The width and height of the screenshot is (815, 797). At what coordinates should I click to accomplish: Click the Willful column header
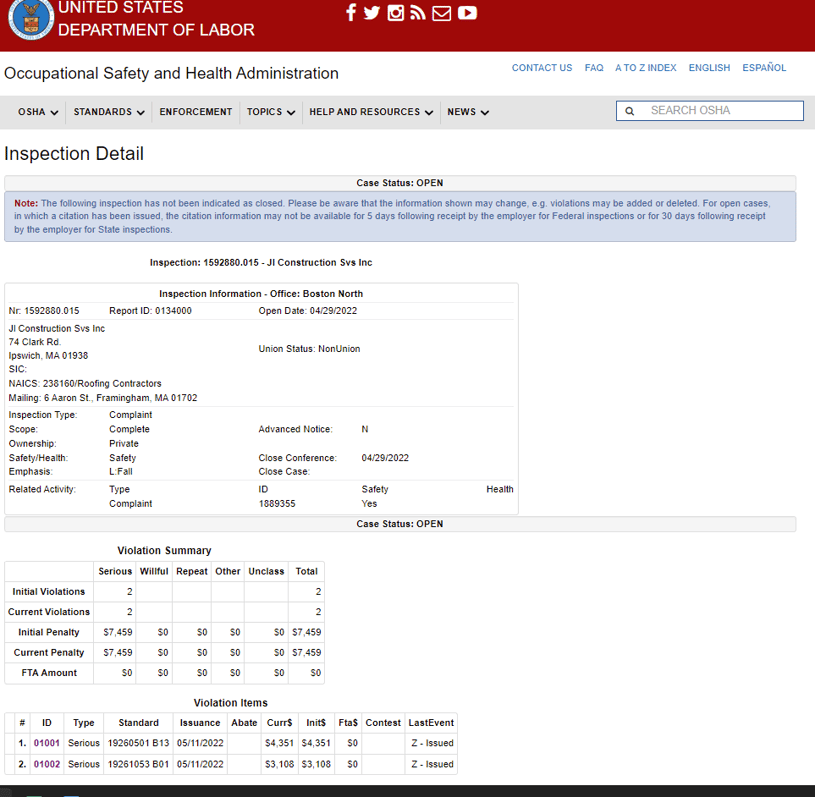pos(154,571)
